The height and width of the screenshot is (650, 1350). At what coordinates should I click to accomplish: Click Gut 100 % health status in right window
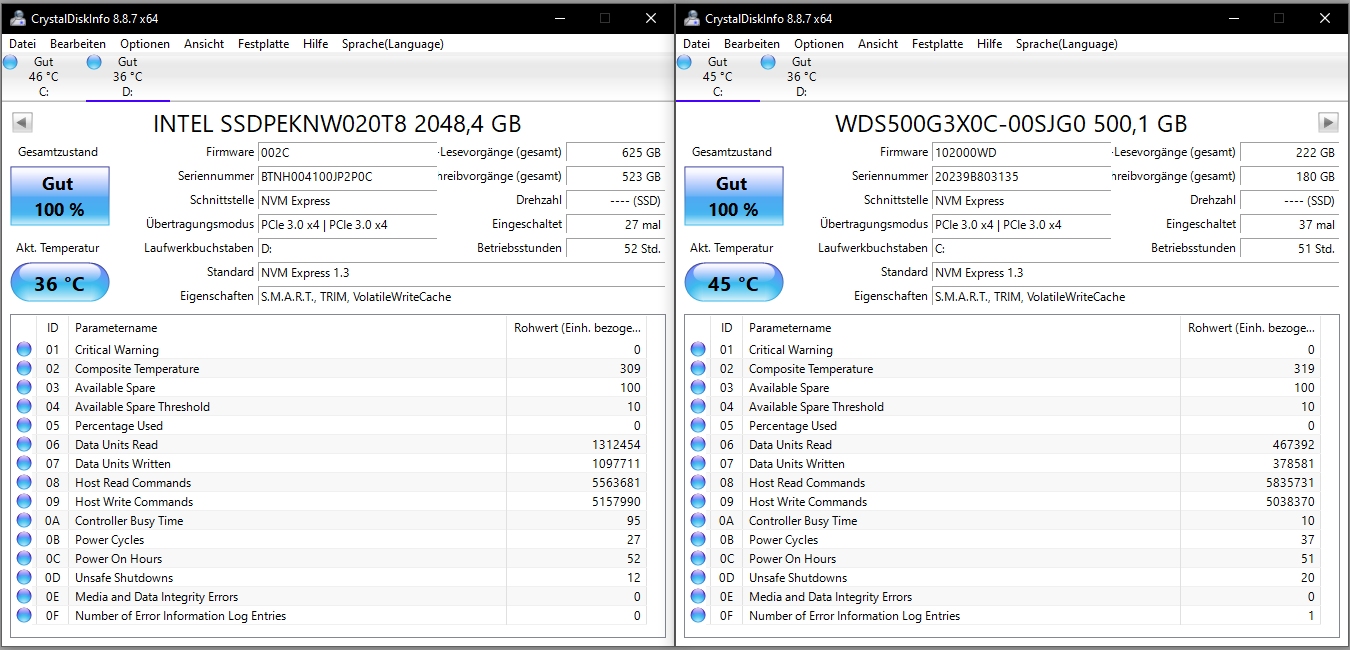pos(734,196)
